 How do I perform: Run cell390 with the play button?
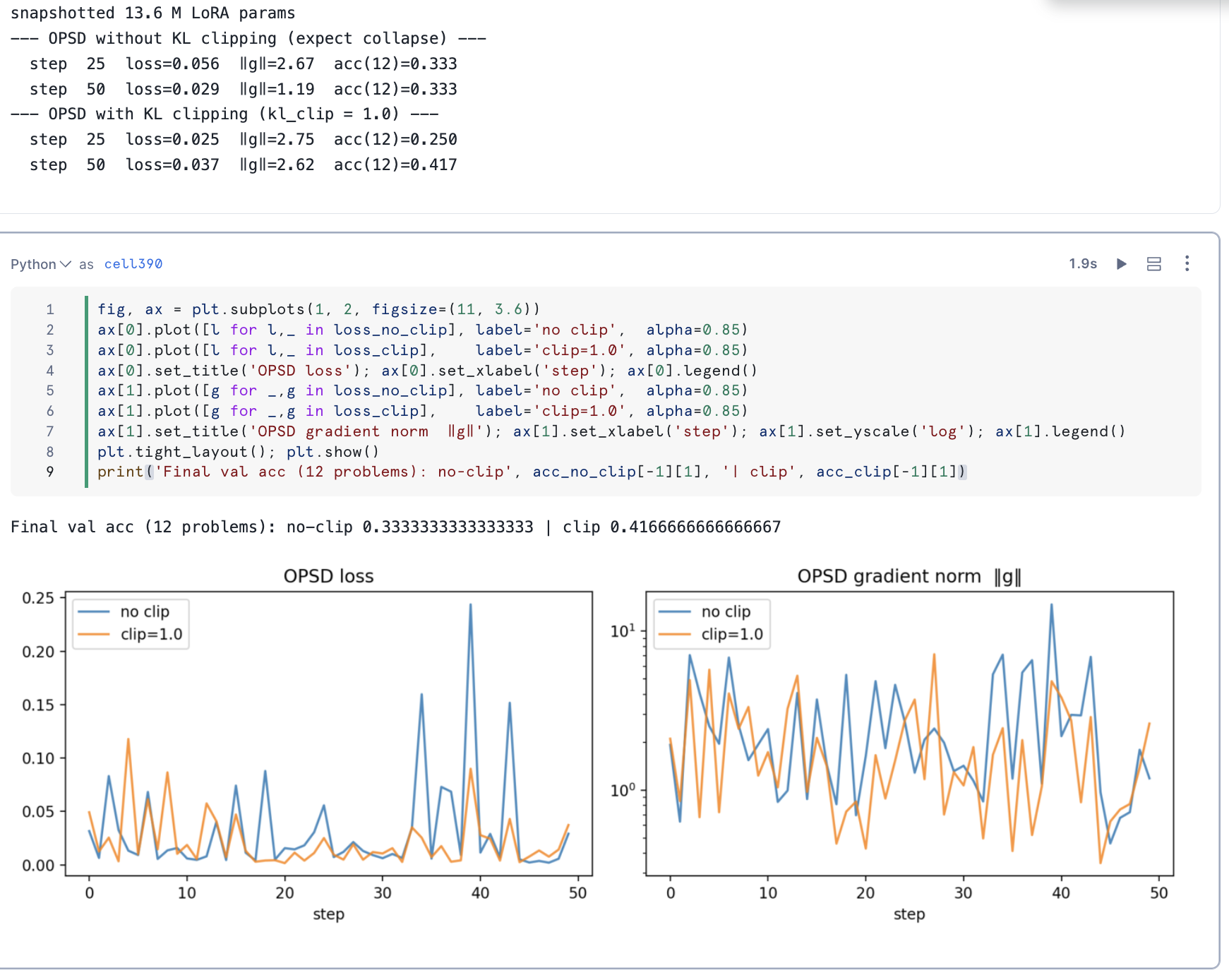(x=1121, y=264)
